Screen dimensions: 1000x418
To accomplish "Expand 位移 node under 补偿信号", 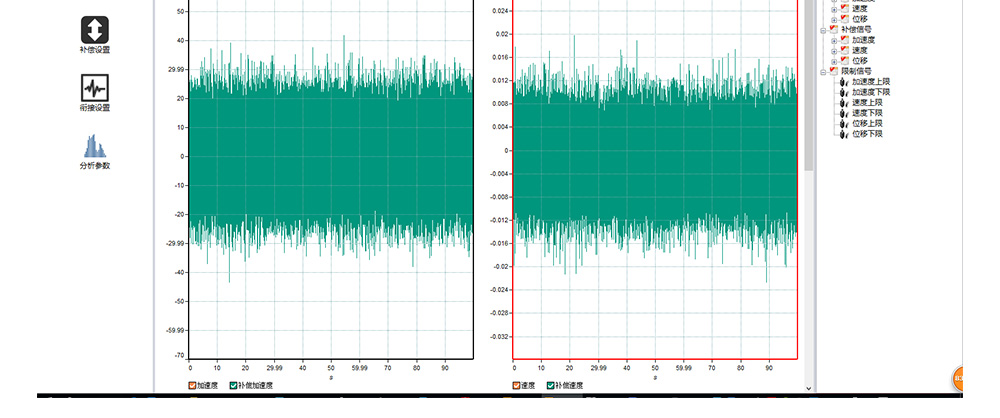I will tap(834, 60).
